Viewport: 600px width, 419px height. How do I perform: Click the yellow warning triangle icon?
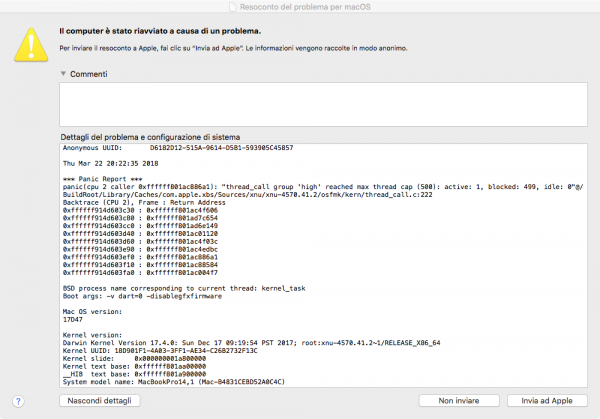(31, 45)
